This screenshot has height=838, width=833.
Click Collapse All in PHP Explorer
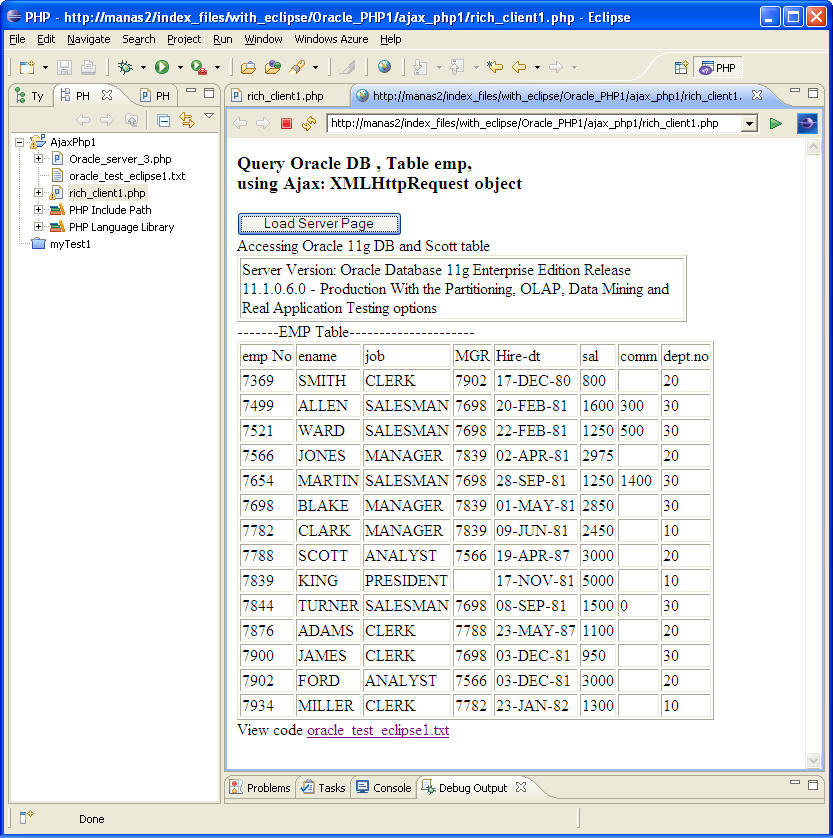(x=164, y=121)
